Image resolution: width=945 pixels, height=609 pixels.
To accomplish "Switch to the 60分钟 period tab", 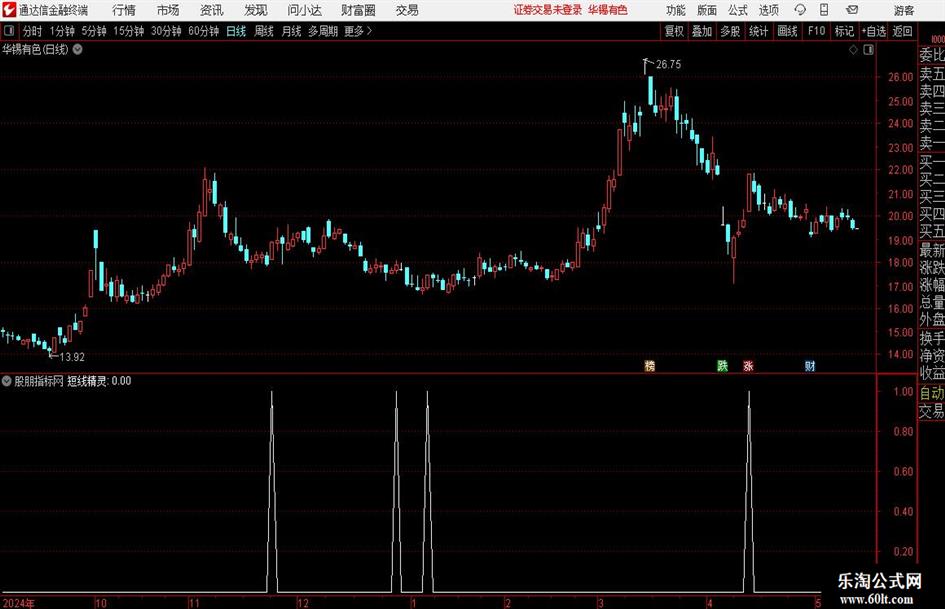I will click(x=203, y=31).
